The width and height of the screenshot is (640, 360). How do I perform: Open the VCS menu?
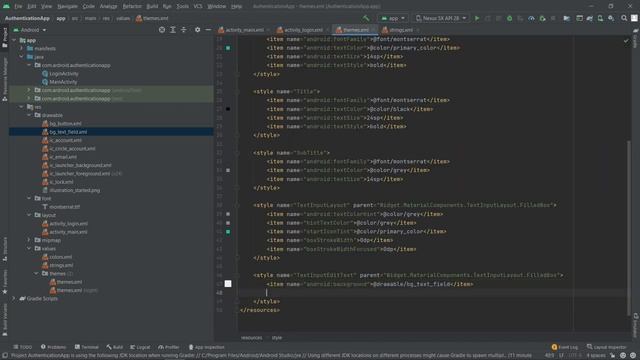click(x=198, y=6)
